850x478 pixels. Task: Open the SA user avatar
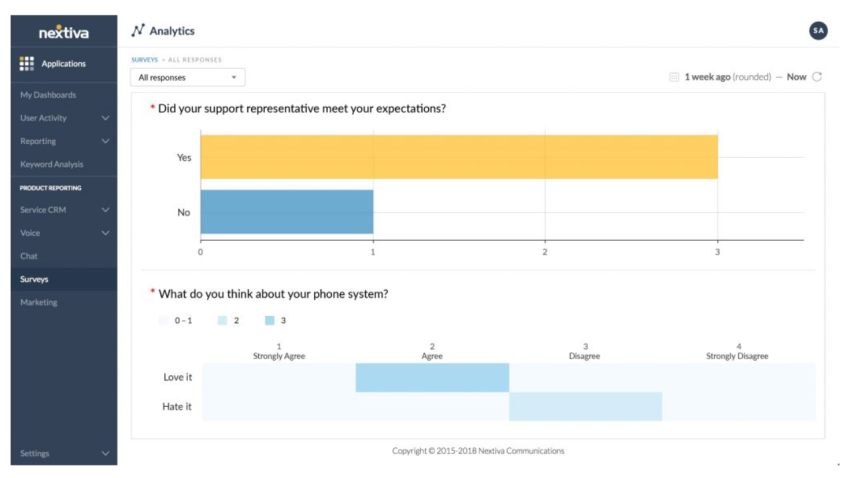tap(818, 31)
